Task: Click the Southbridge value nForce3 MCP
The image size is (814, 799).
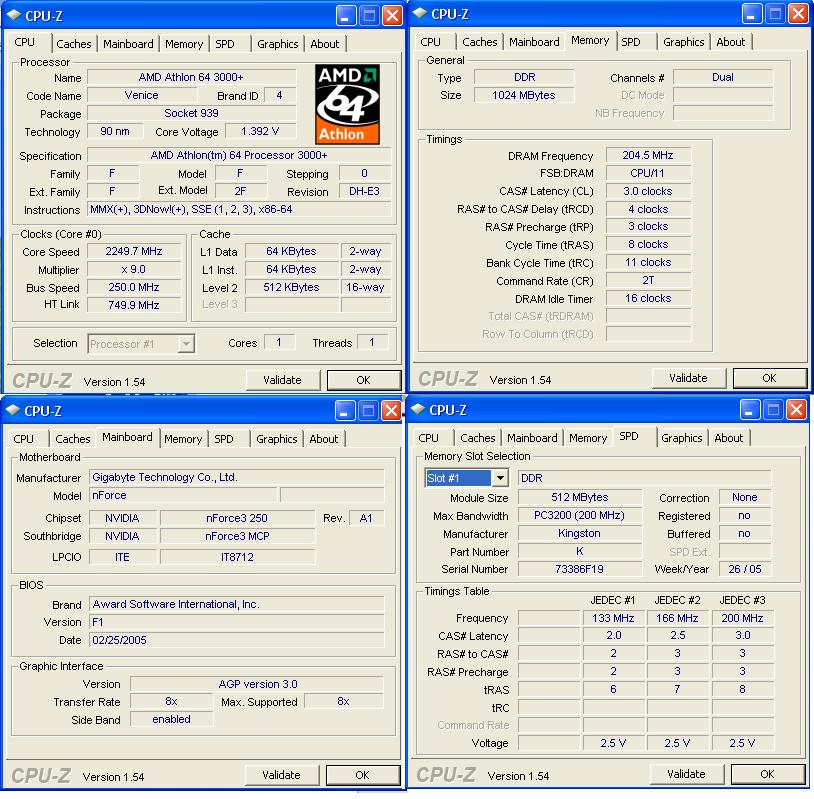Action: click(x=237, y=536)
